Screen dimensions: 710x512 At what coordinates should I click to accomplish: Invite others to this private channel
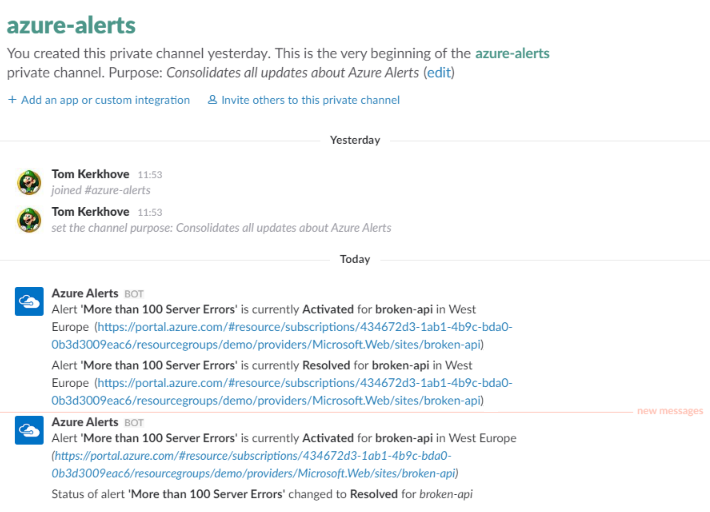310,100
